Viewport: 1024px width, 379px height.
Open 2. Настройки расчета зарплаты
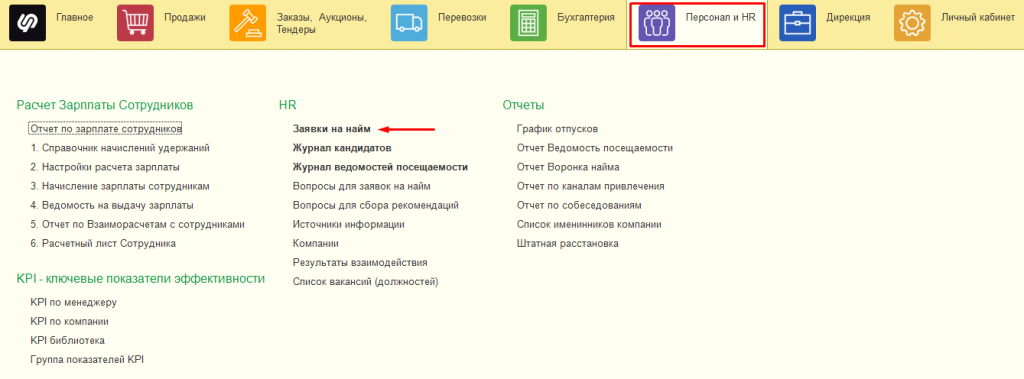coord(104,167)
